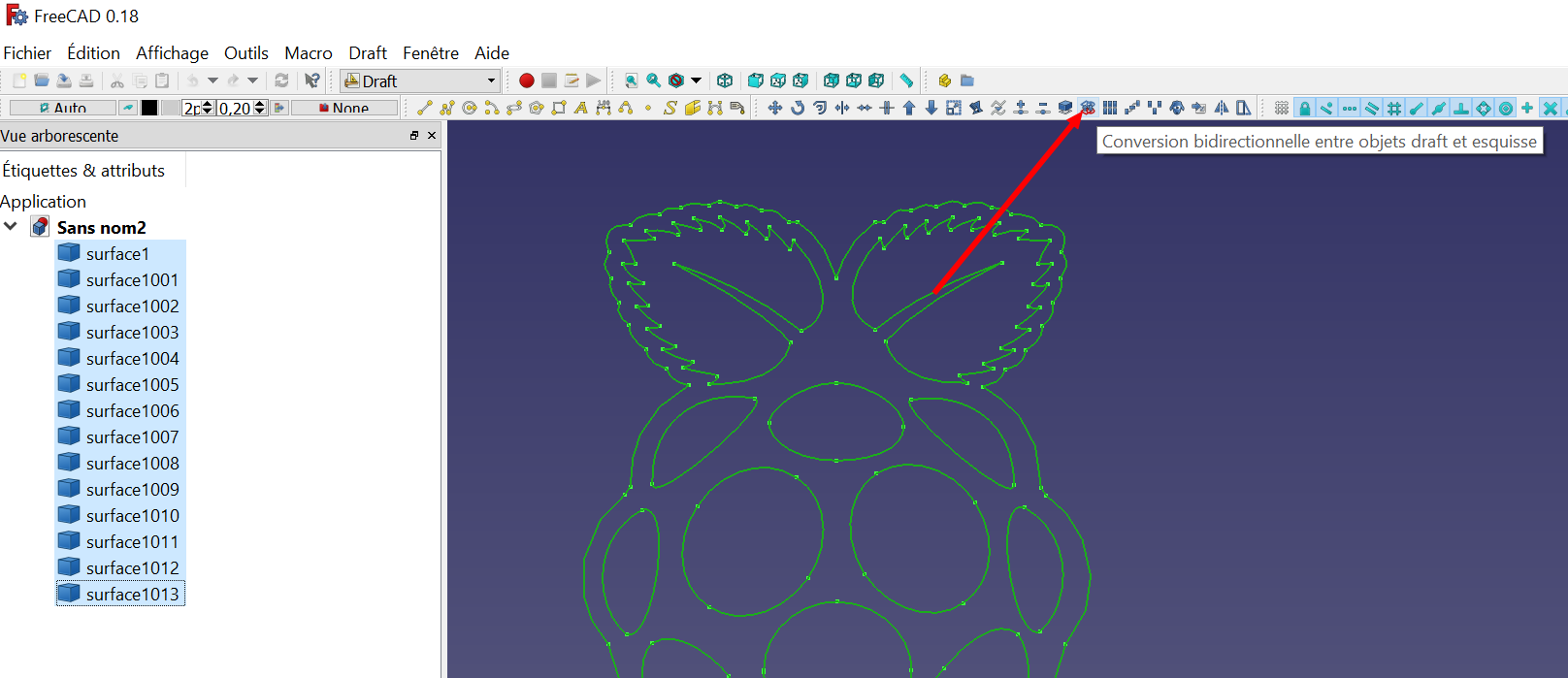Select the Draft Dimension tool

[x=604, y=108]
